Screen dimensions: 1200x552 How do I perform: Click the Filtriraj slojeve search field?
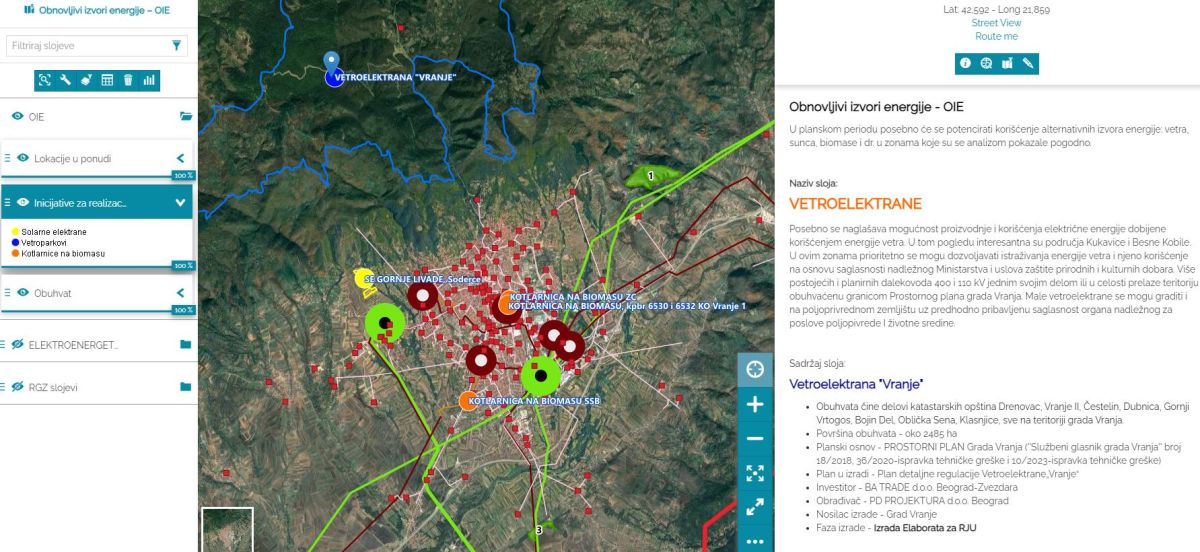coord(85,45)
